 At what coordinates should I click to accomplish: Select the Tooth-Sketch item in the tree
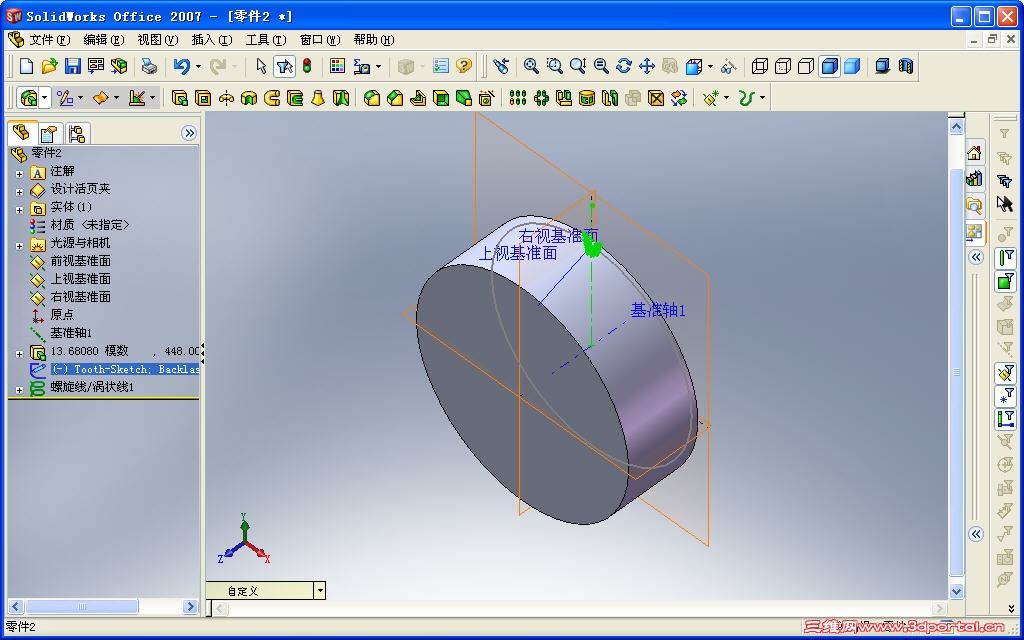coord(125,369)
